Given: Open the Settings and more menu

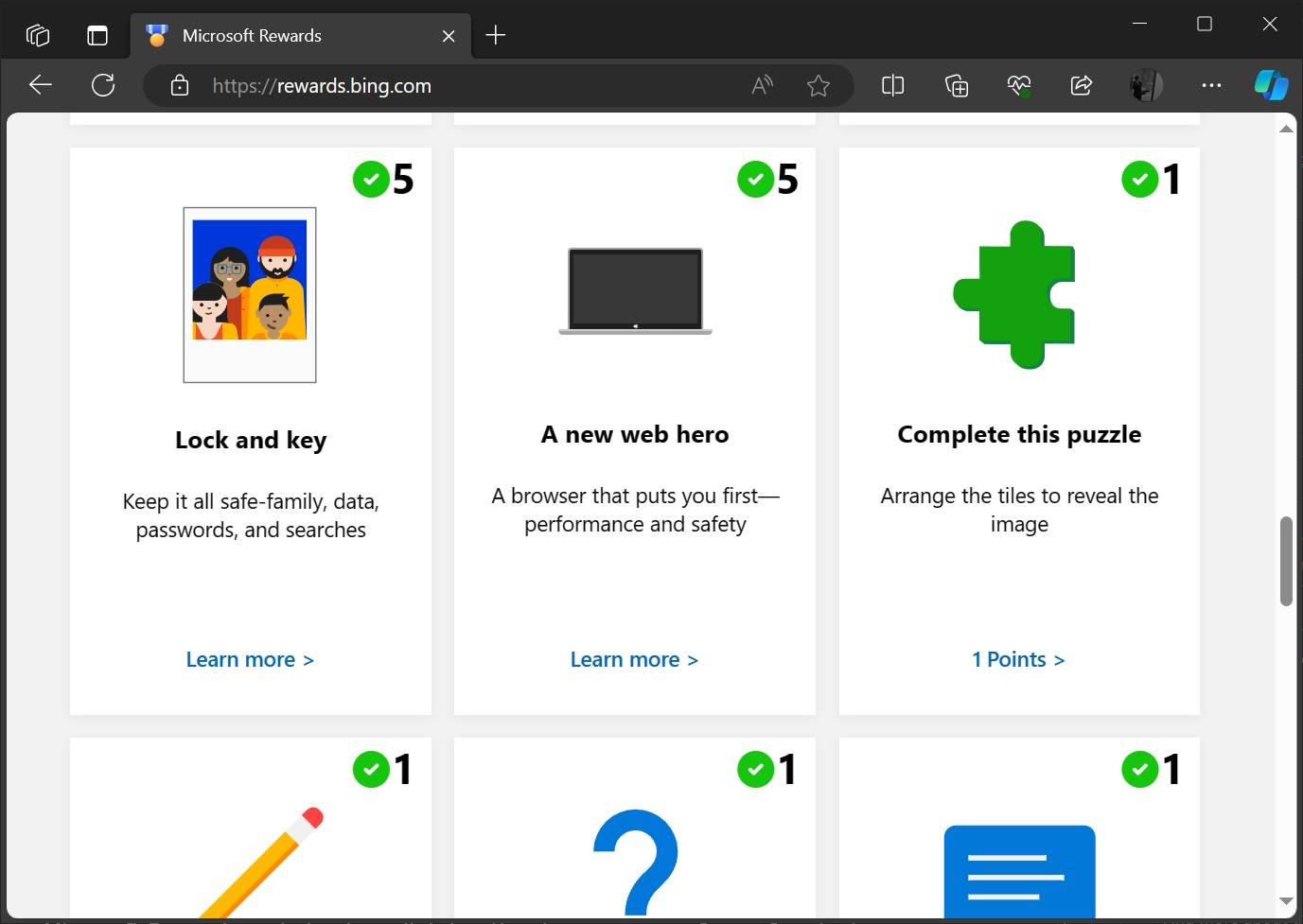Looking at the screenshot, I should point(1211,84).
